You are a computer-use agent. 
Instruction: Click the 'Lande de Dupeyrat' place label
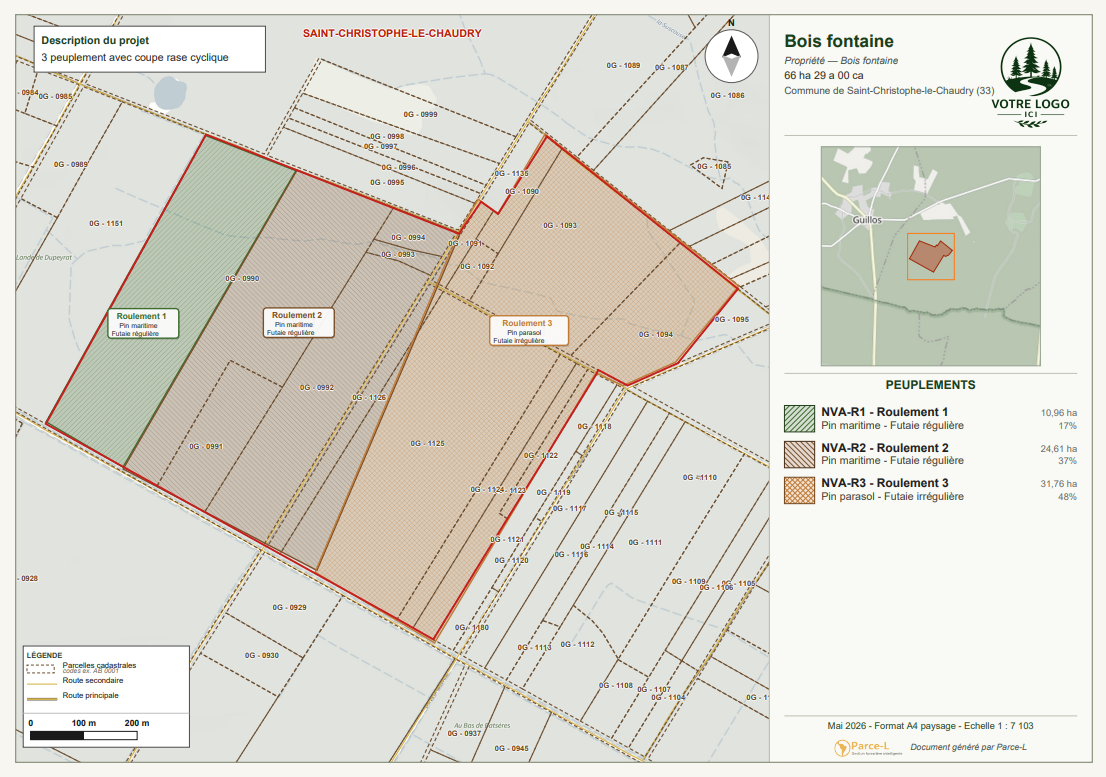point(44,258)
